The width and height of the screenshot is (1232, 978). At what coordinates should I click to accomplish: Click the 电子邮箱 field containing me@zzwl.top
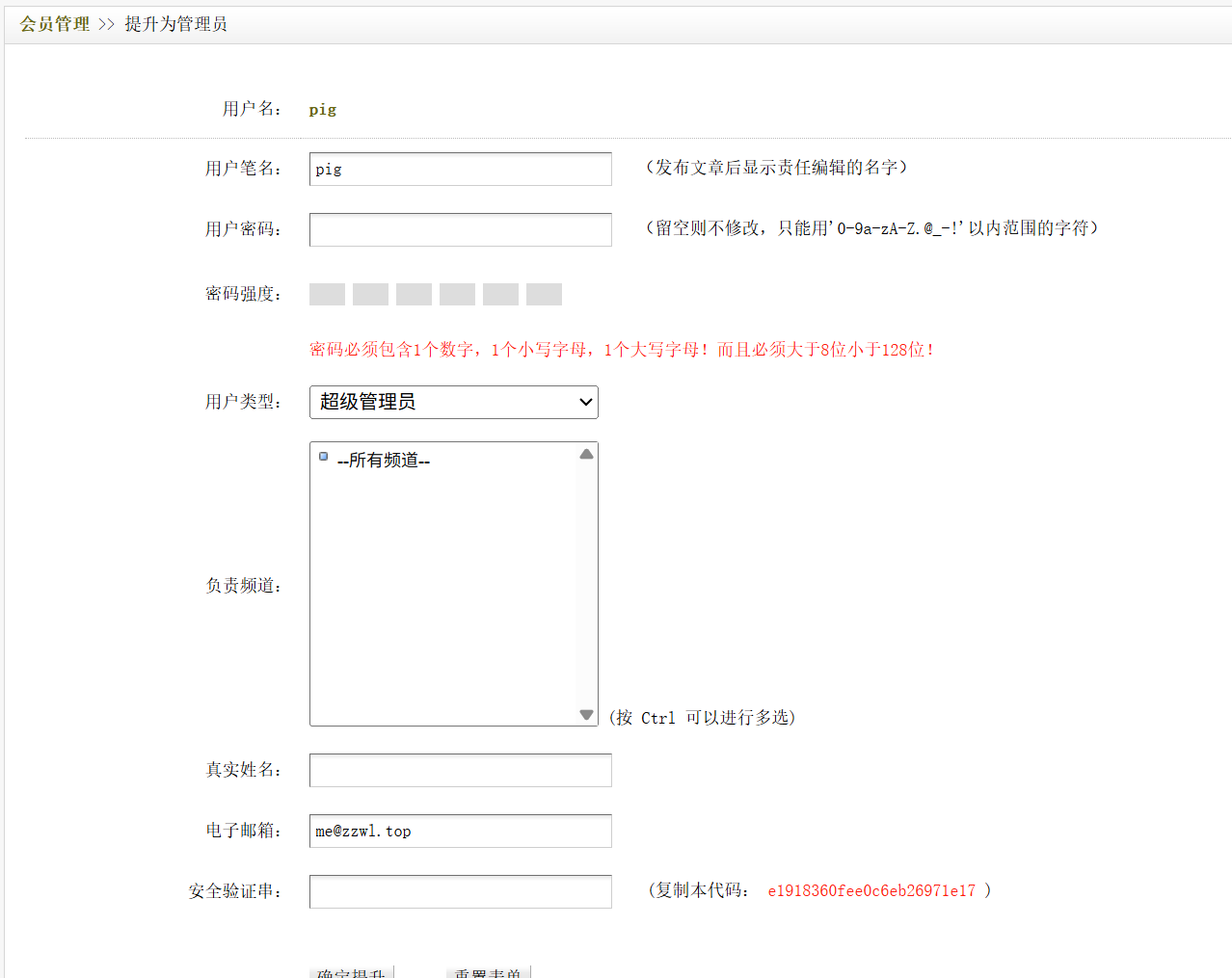coord(460,831)
